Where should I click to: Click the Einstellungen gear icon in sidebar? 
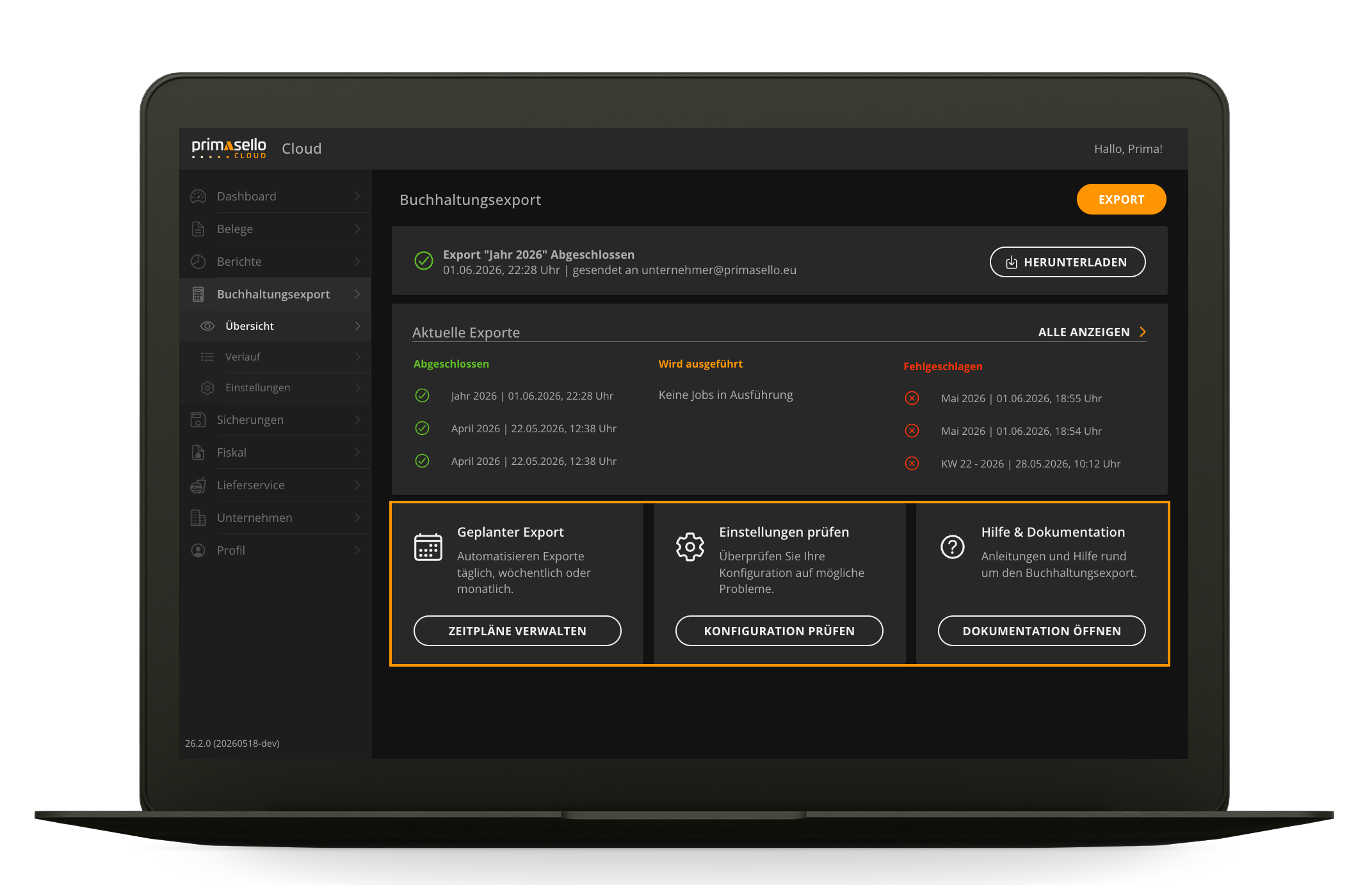tap(207, 388)
